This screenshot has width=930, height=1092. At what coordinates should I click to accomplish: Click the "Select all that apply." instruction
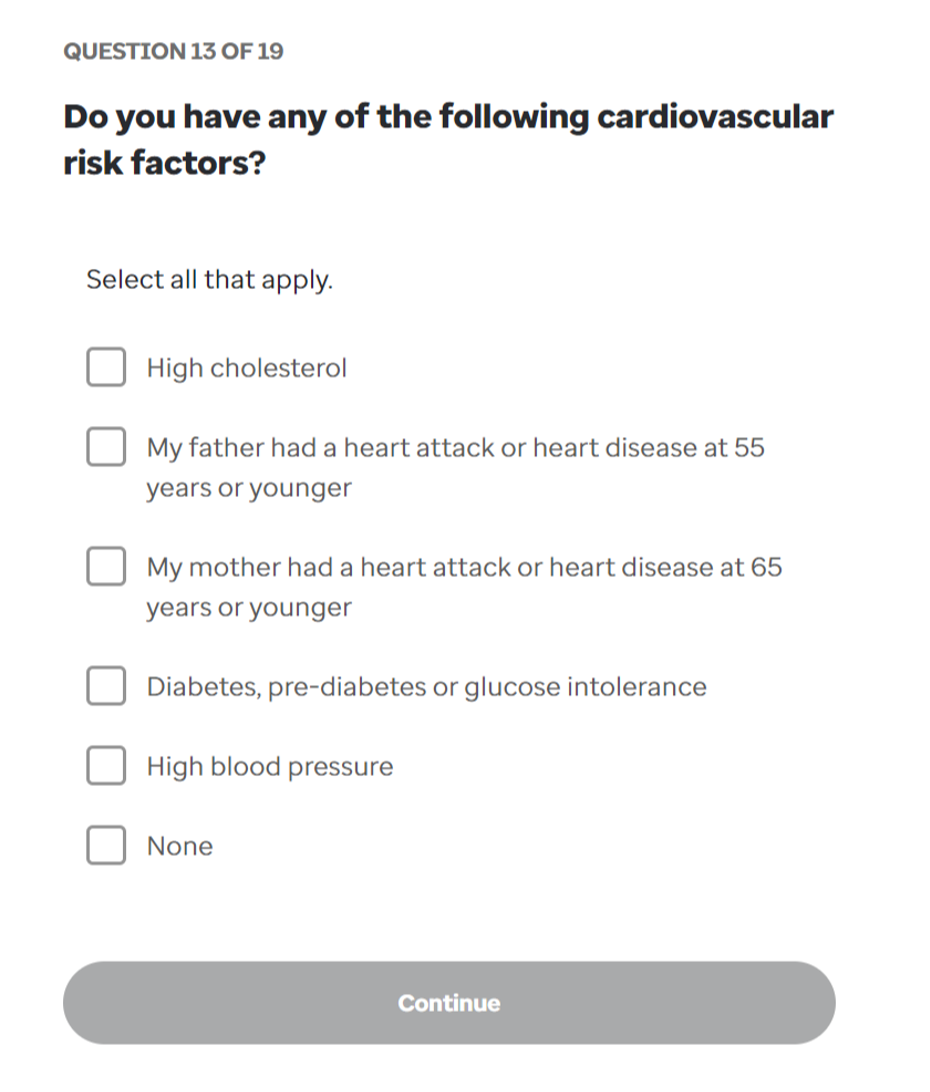[209, 280]
